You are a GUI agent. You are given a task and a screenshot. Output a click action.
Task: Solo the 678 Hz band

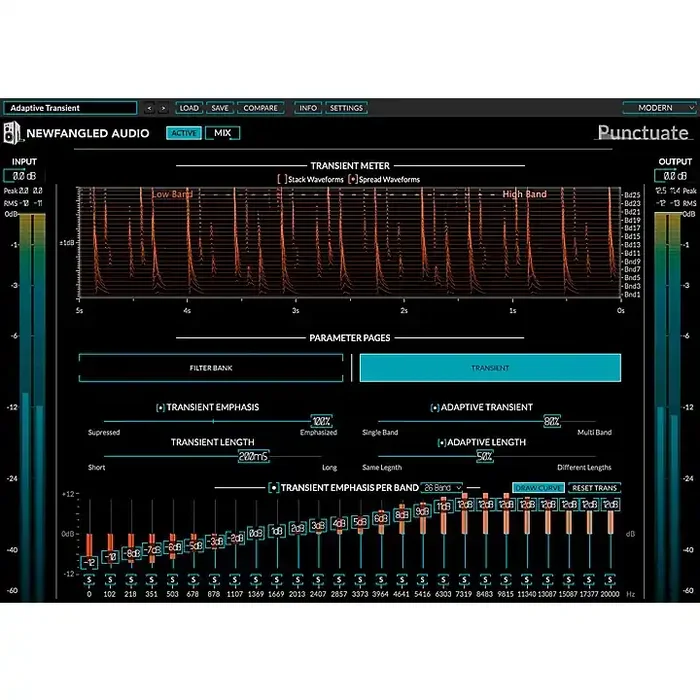pyautogui.click(x=193, y=580)
